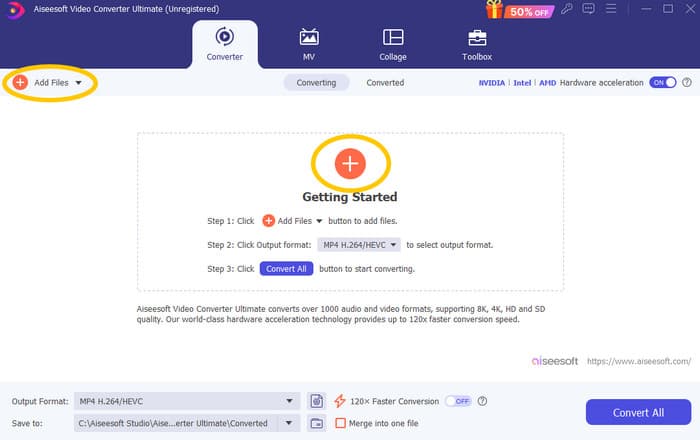The height and width of the screenshot is (440, 700).
Task: Click the Aiseesoft app logo
Action: pos(16,10)
